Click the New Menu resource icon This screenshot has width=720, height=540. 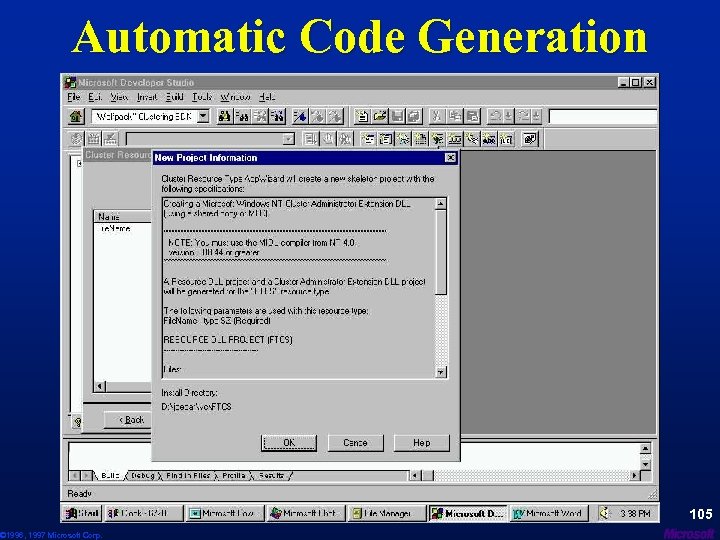(385, 139)
